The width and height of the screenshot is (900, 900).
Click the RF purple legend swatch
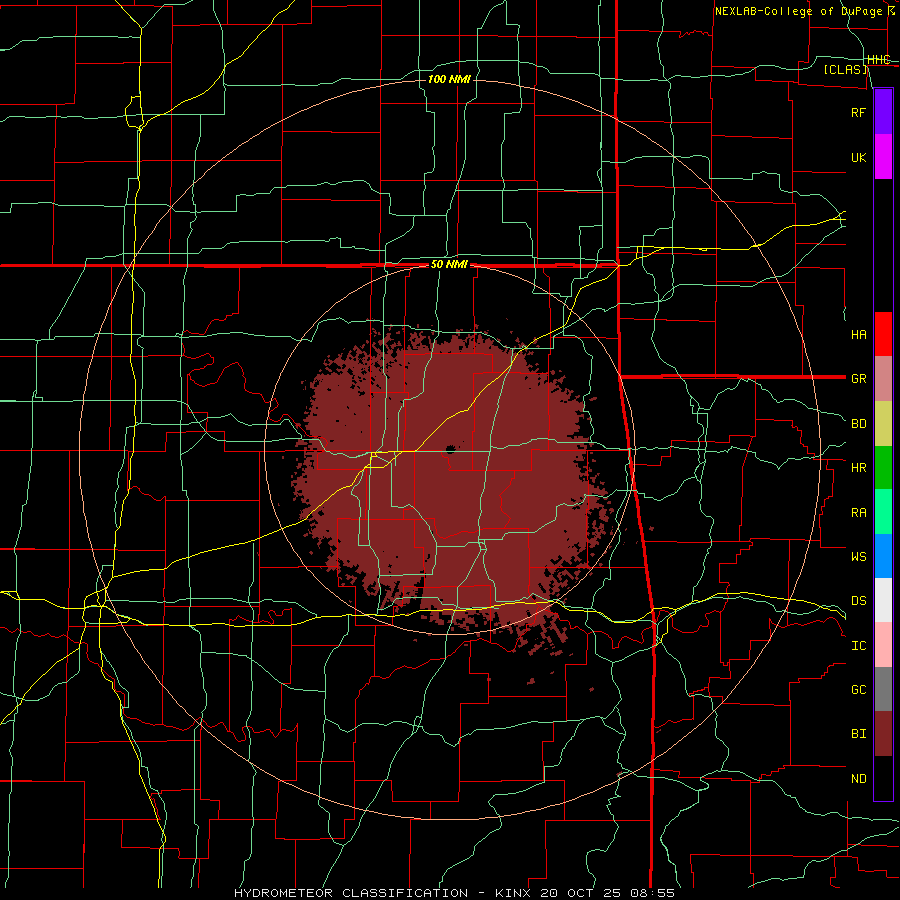click(x=883, y=112)
